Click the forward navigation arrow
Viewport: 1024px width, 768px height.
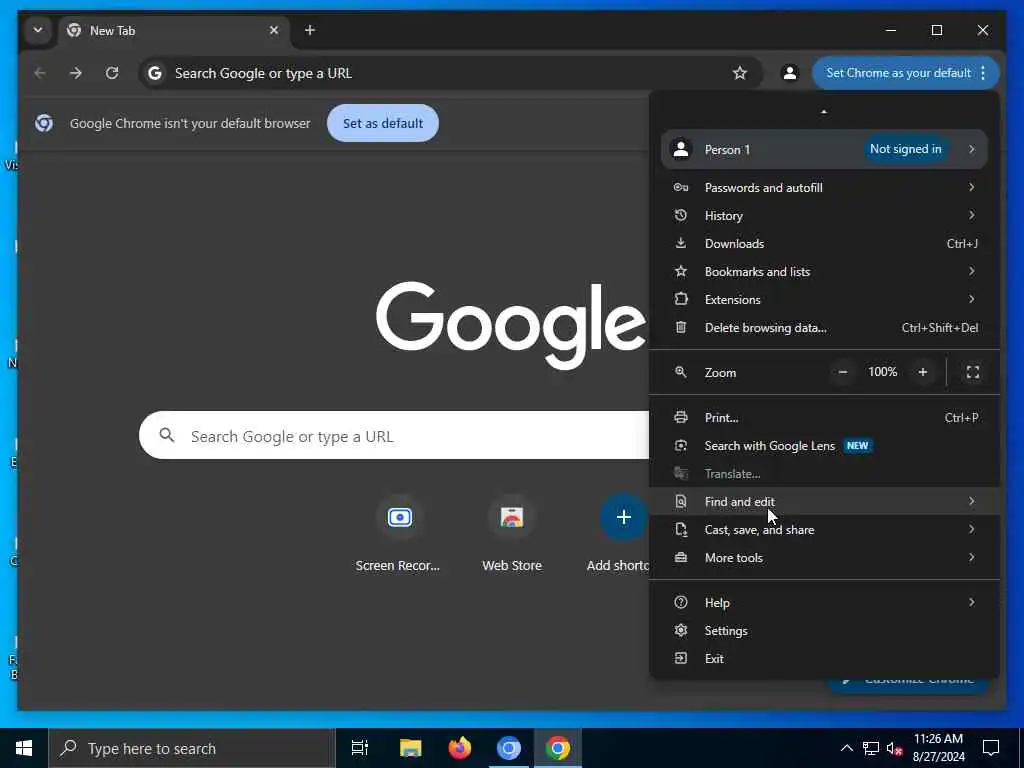point(76,73)
